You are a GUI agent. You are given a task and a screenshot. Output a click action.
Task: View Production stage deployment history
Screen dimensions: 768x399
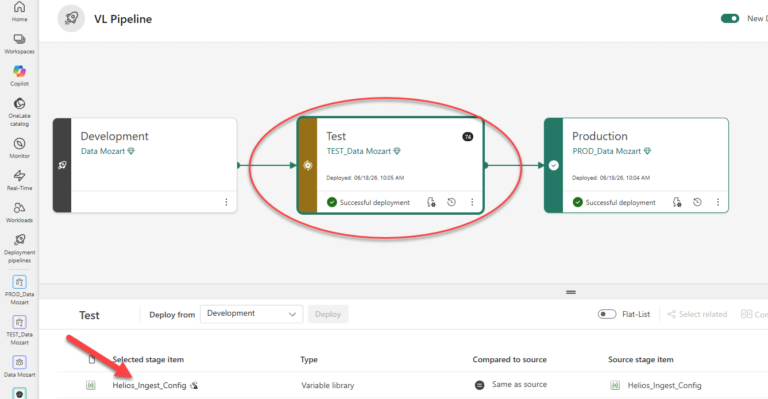pos(697,202)
